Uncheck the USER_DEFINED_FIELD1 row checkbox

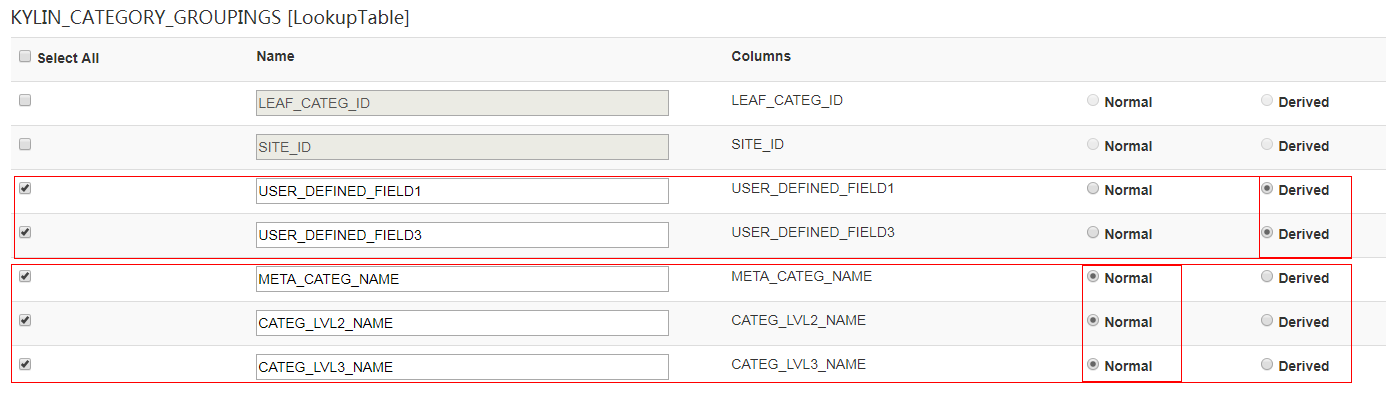click(x=25, y=188)
